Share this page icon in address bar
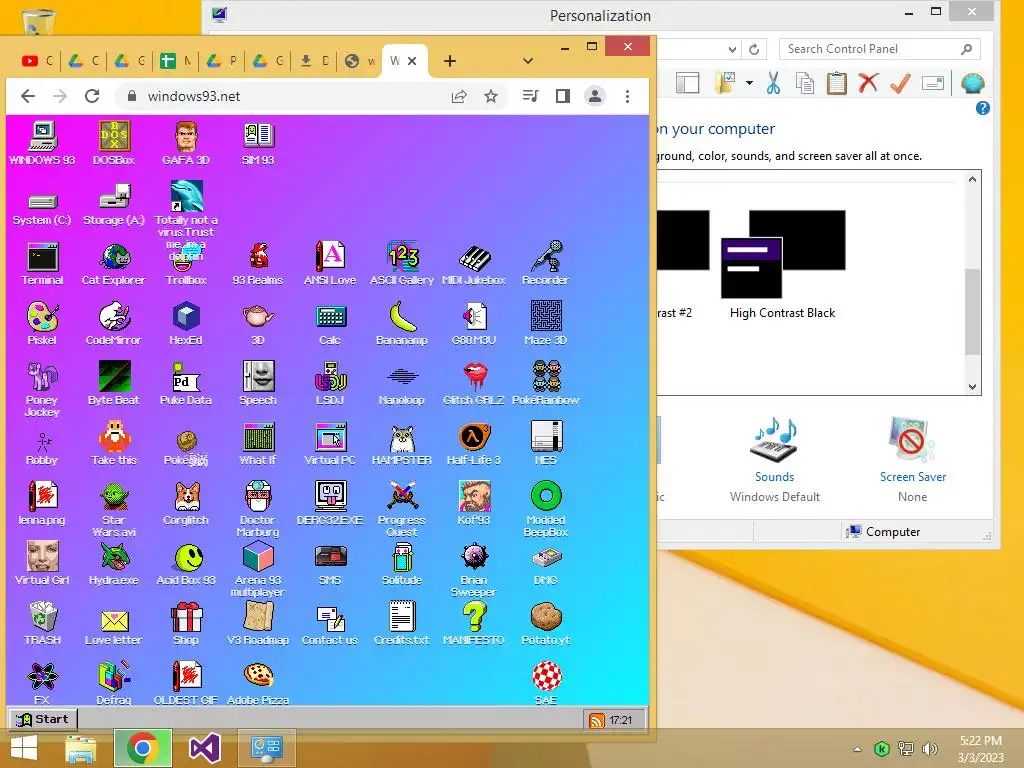This screenshot has height=768, width=1024. click(x=459, y=97)
